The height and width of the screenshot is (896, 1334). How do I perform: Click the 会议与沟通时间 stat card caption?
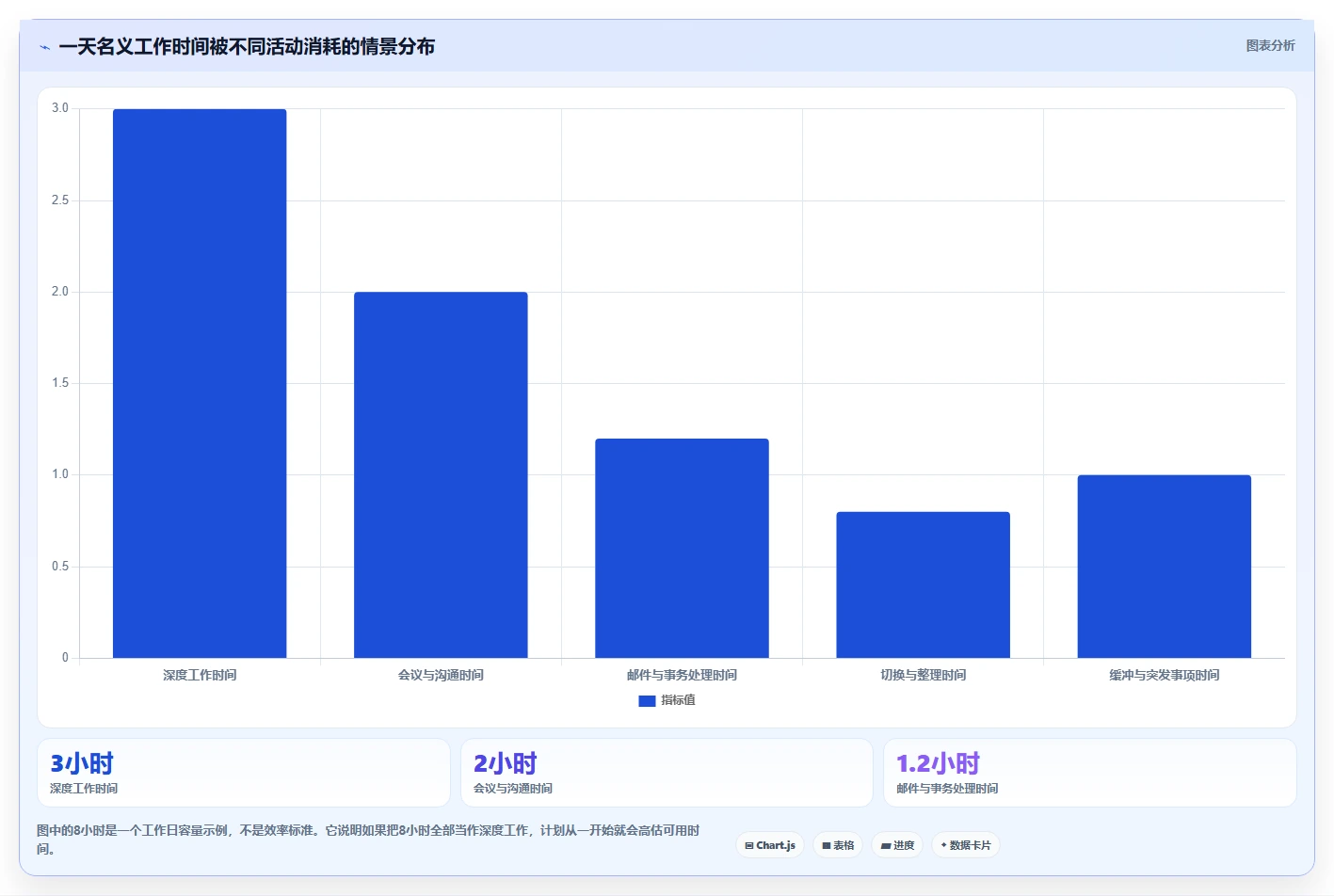pos(513,789)
